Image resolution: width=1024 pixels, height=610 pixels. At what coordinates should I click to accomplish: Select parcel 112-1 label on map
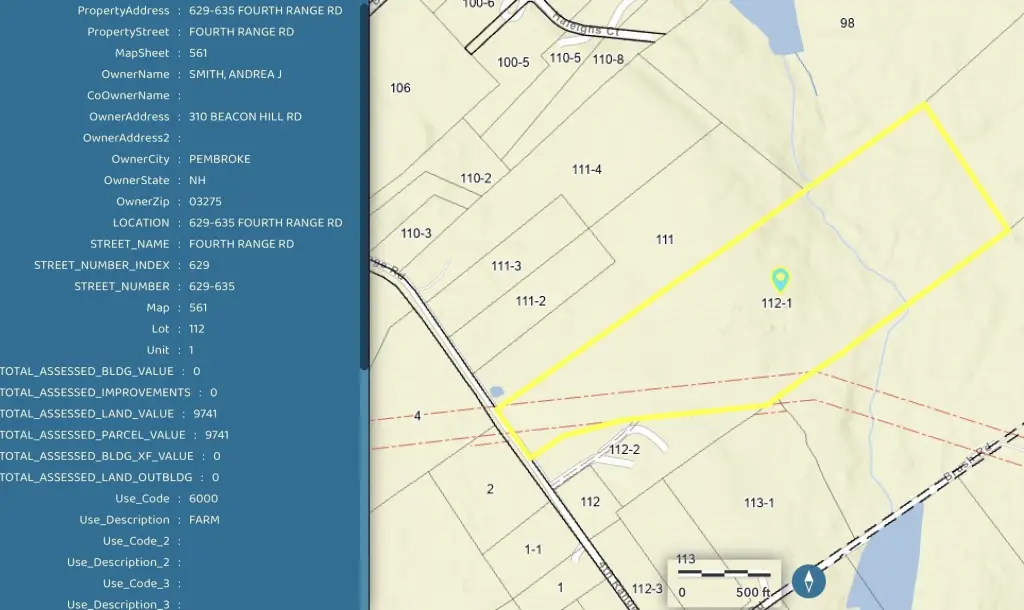[x=776, y=303]
